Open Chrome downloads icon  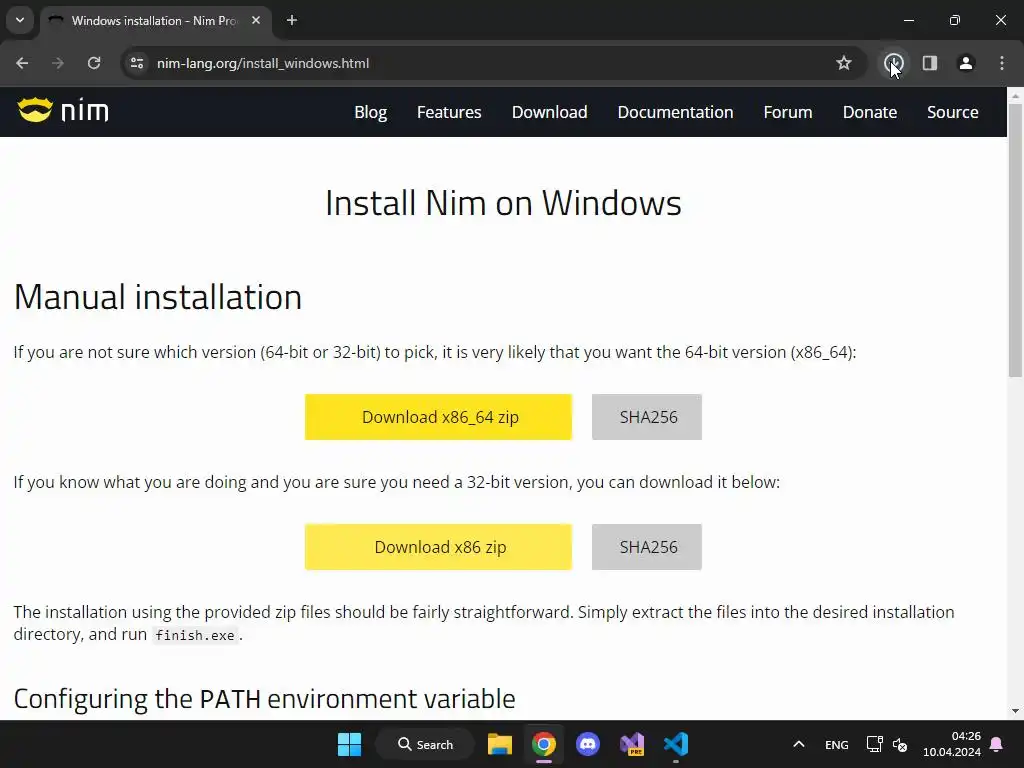893,63
